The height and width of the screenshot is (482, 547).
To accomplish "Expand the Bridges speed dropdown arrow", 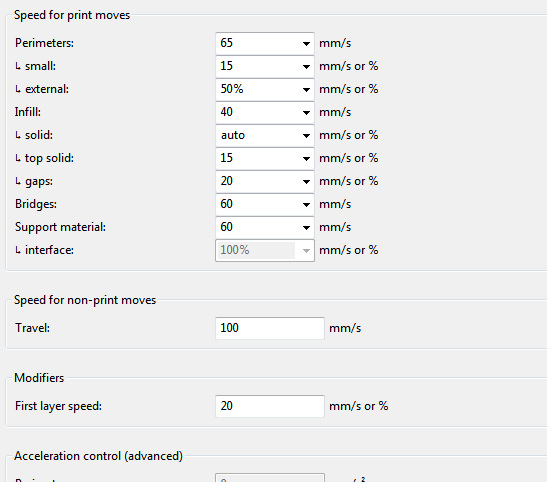I will (306, 205).
